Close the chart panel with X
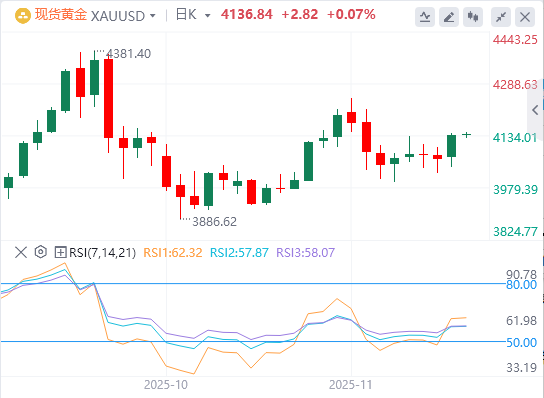 pos(525,17)
